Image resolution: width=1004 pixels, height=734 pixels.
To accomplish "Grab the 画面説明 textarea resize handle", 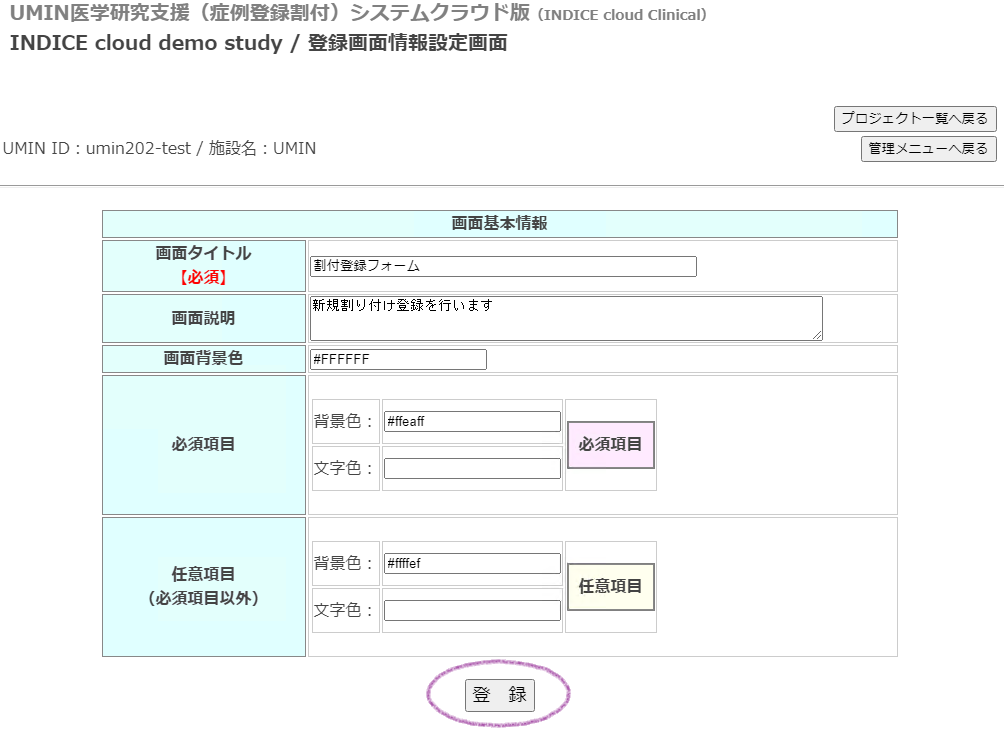I will pos(817,335).
